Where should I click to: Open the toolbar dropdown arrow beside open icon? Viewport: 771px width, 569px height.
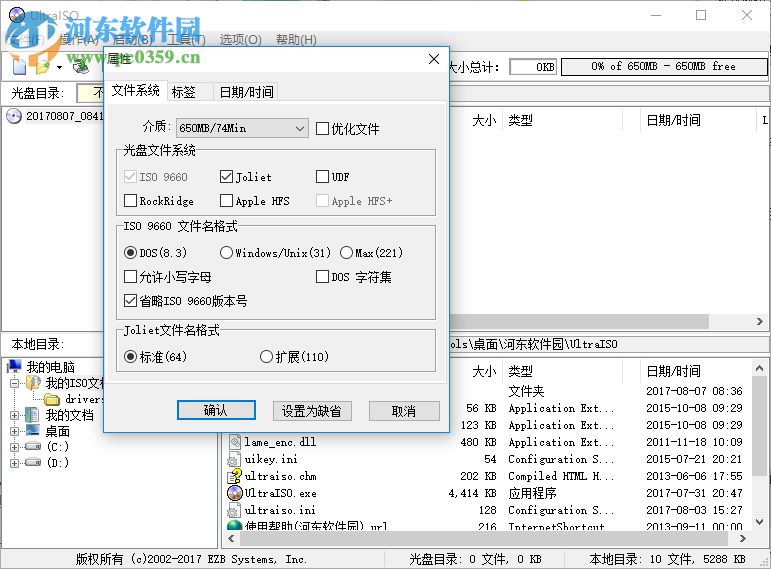pos(59,67)
